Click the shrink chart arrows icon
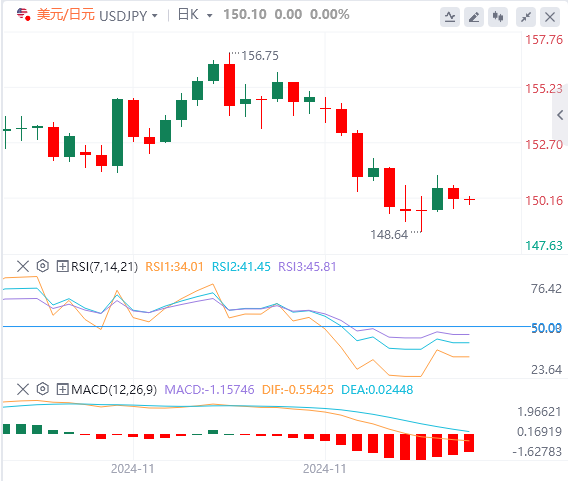The image size is (568, 481). click(x=526, y=17)
